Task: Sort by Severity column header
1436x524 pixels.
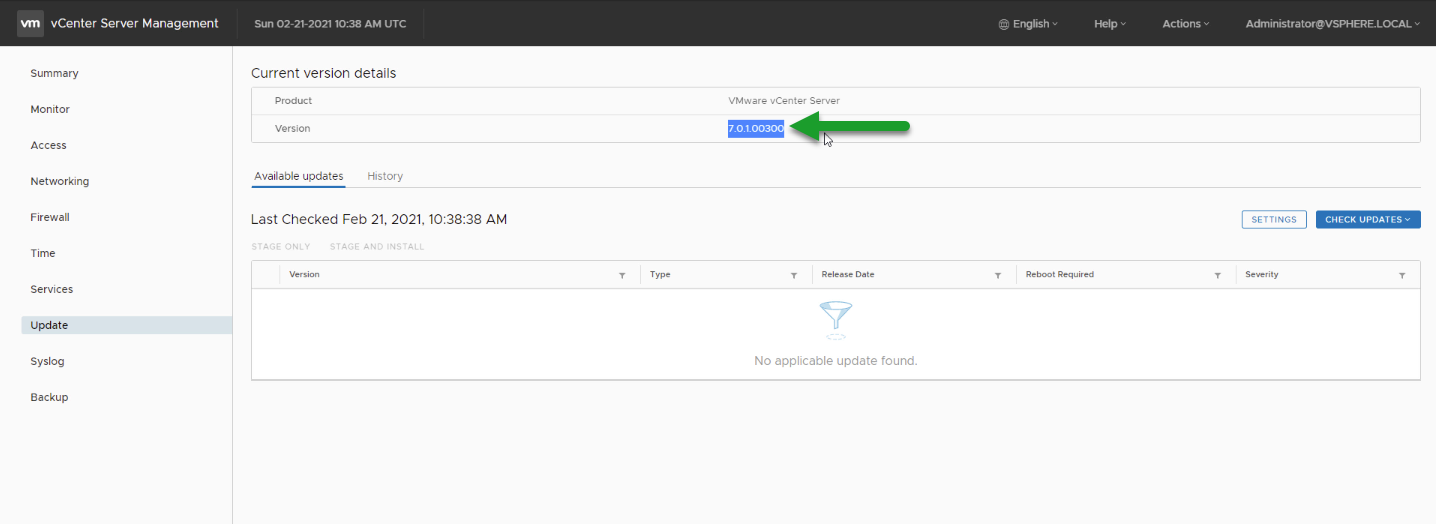Action: pyautogui.click(x=1262, y=274)
